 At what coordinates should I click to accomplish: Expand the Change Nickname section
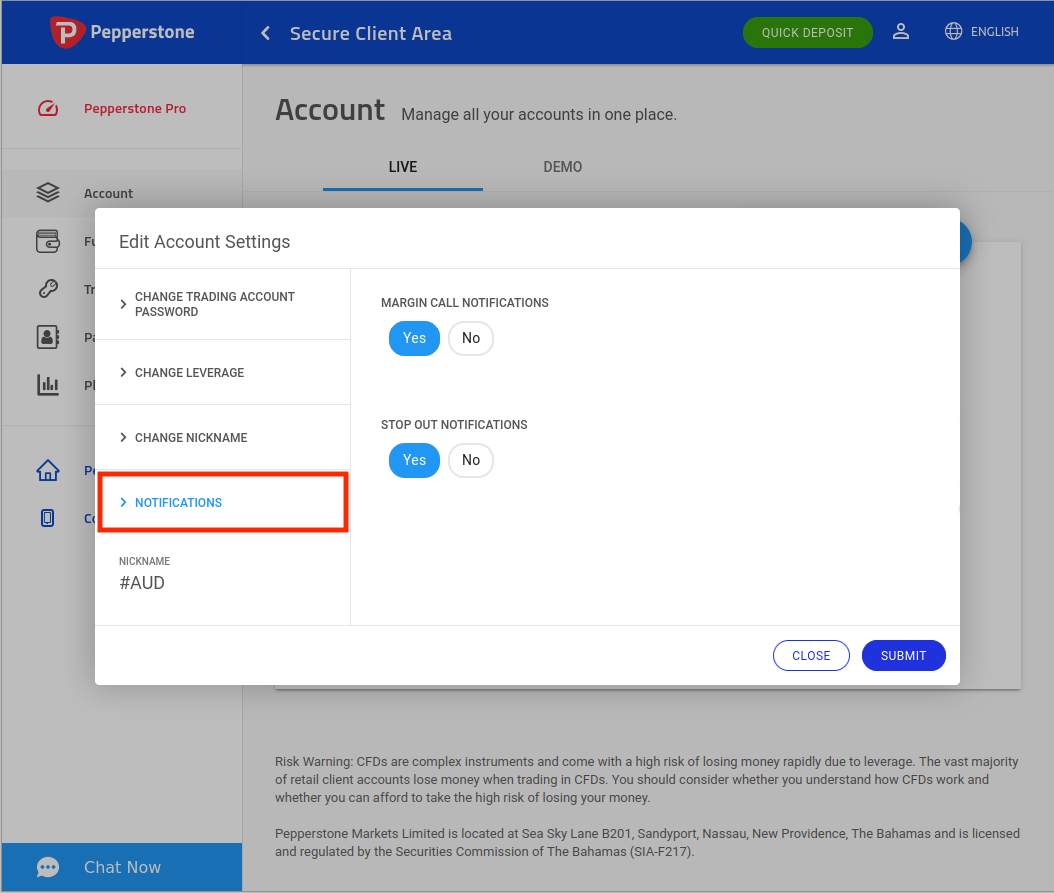click(x=222, y=438)
